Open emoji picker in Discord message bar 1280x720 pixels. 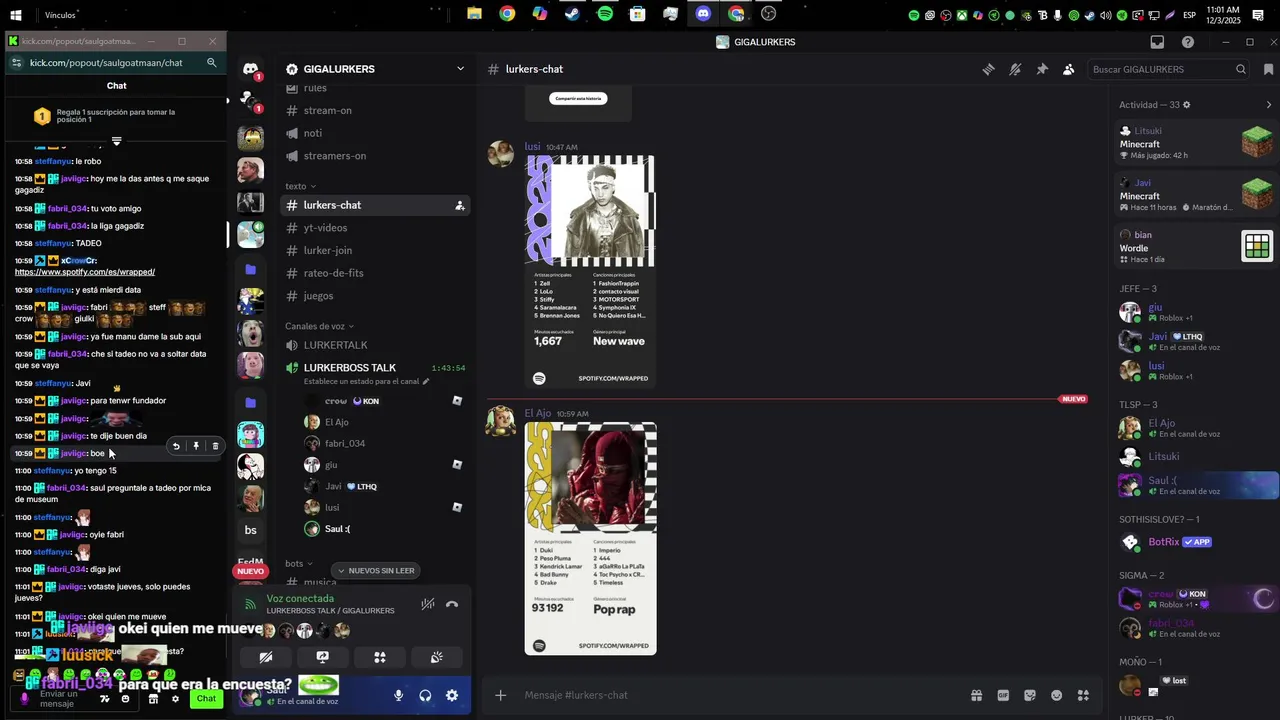[1056, 695]
